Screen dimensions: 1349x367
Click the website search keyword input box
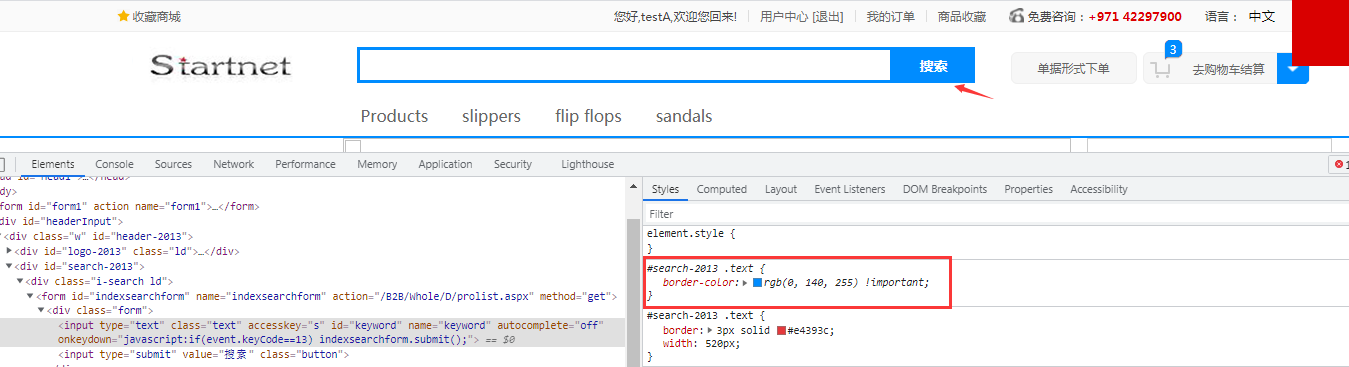[x=624, y=66]
